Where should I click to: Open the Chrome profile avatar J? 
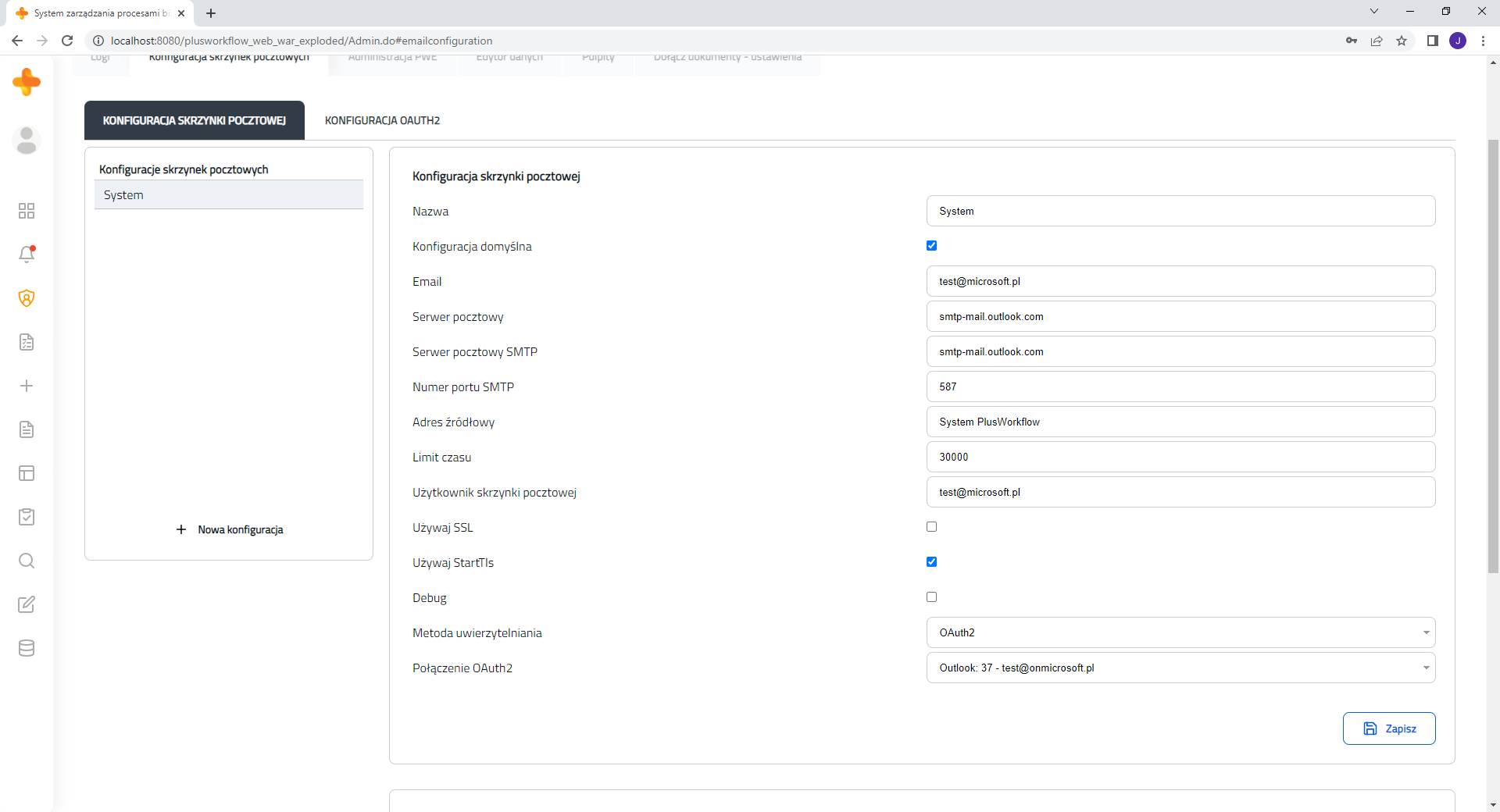tap(1458, 41)
